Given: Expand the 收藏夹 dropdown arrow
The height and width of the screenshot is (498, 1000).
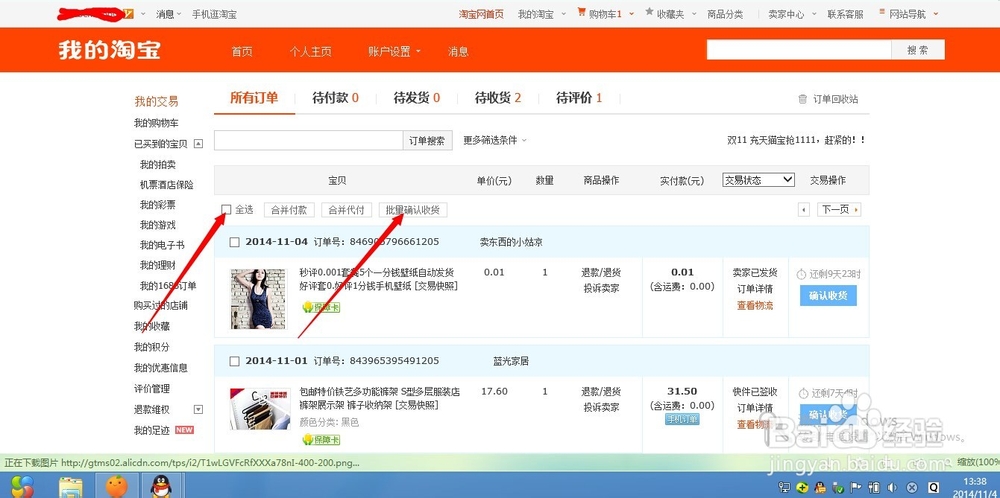Looking at the screenshot, I should [x=692, y=14].
